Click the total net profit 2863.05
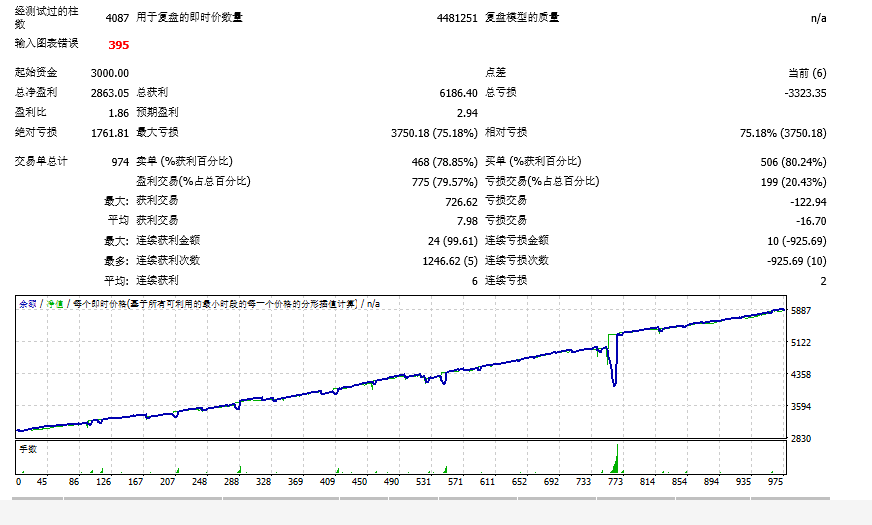The height and width of the screenshot is (525, 872). coord(110,93)
